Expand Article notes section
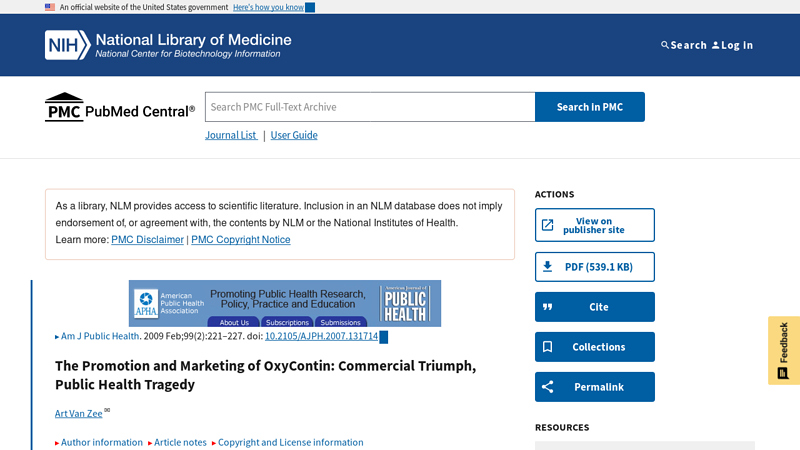The width and height of the screenshot is (800, 450). pyautogui.click(x=177, y=442)
